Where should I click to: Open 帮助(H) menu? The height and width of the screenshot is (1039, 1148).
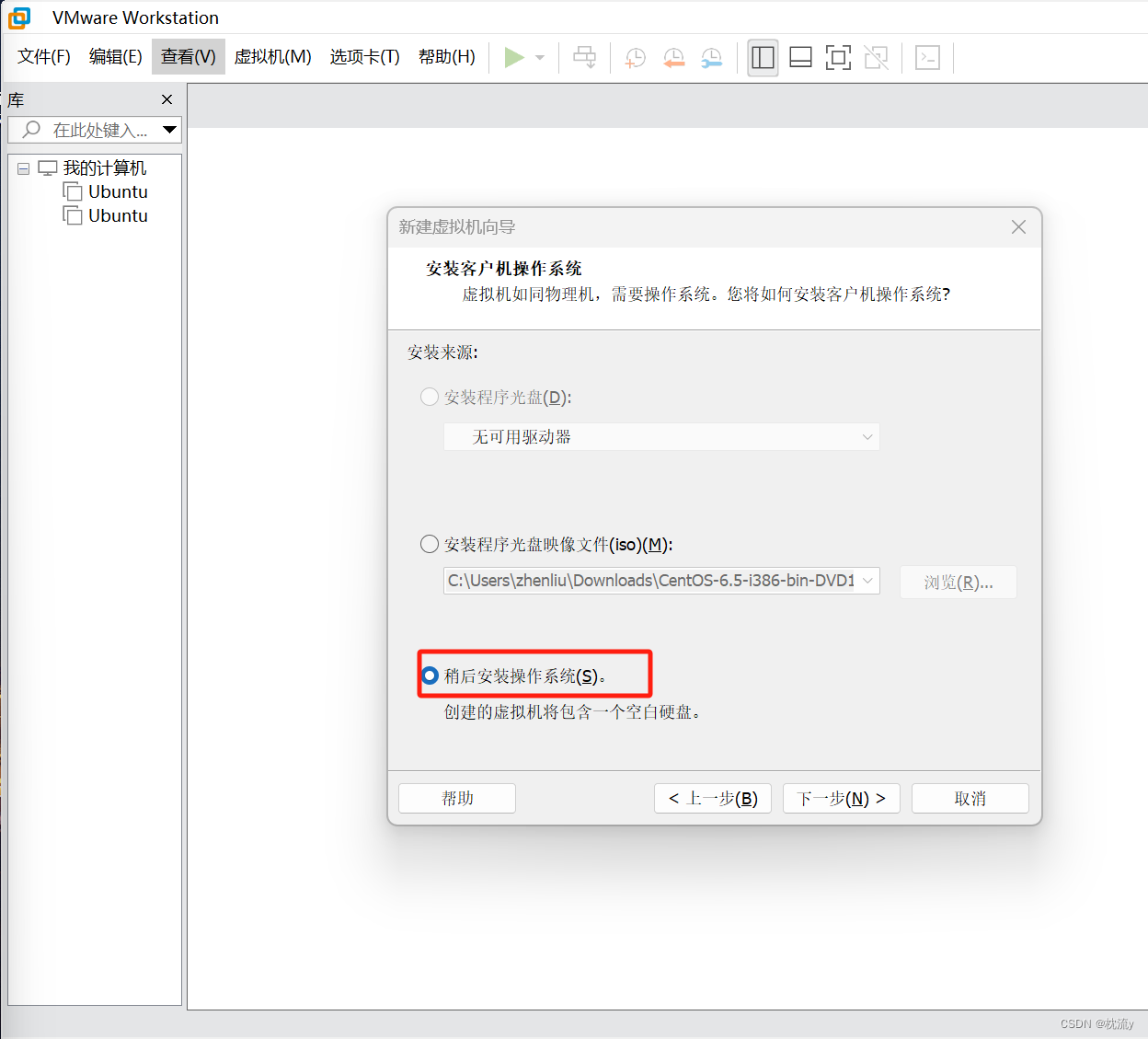click(x=447, y=57)
